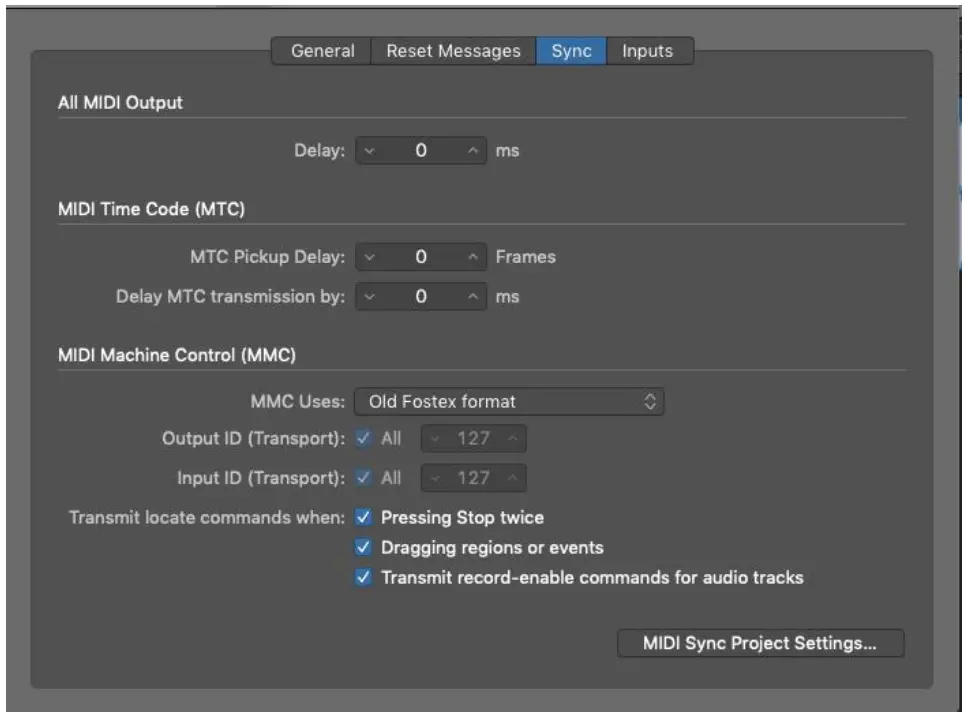This screenshot has height=715, width=966.
Task: Open the MMC Uses format dropdown
Action: [x=509, y=402]
